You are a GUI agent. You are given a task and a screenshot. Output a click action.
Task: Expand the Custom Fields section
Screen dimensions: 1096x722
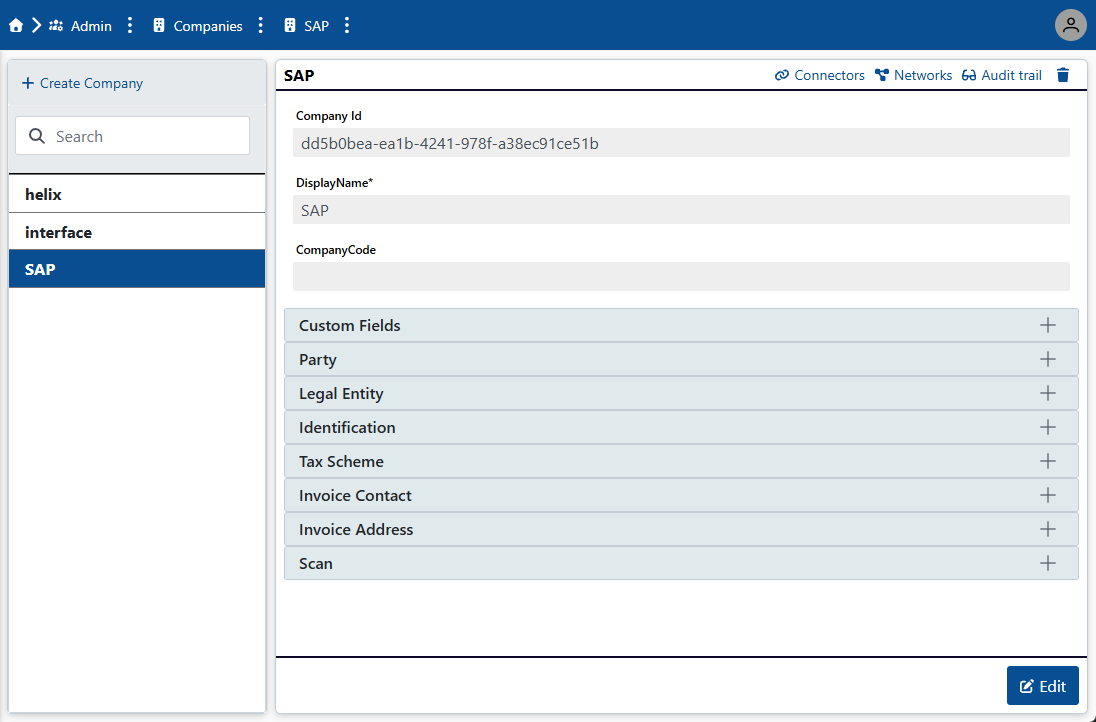point(1048,325)
